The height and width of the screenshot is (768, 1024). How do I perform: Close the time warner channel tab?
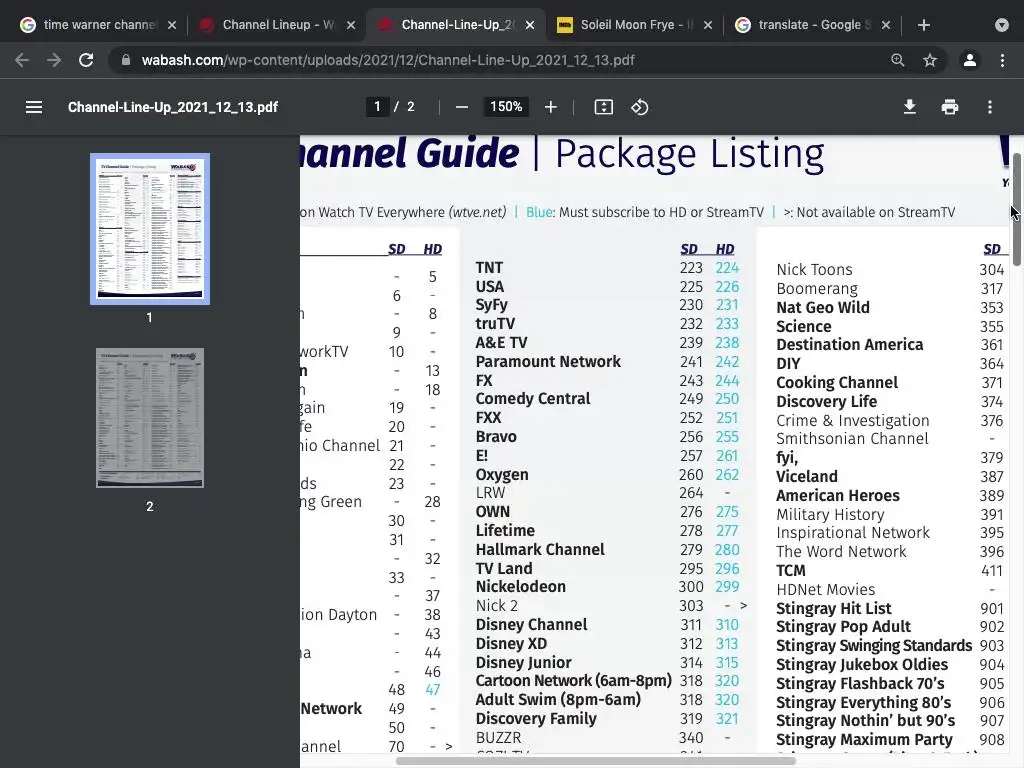tap(172, 25)
